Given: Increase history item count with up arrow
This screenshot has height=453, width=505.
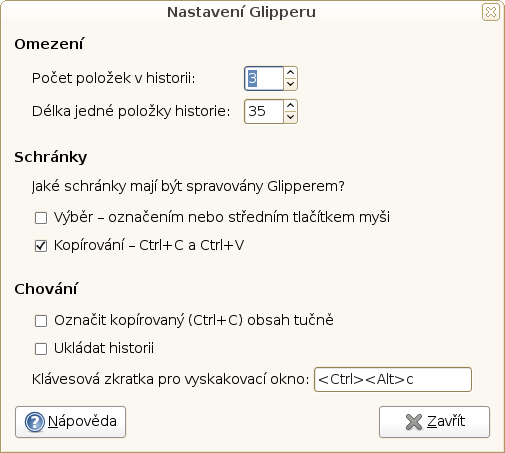Looking at the screenshot, I should click(x=290, y=72).
